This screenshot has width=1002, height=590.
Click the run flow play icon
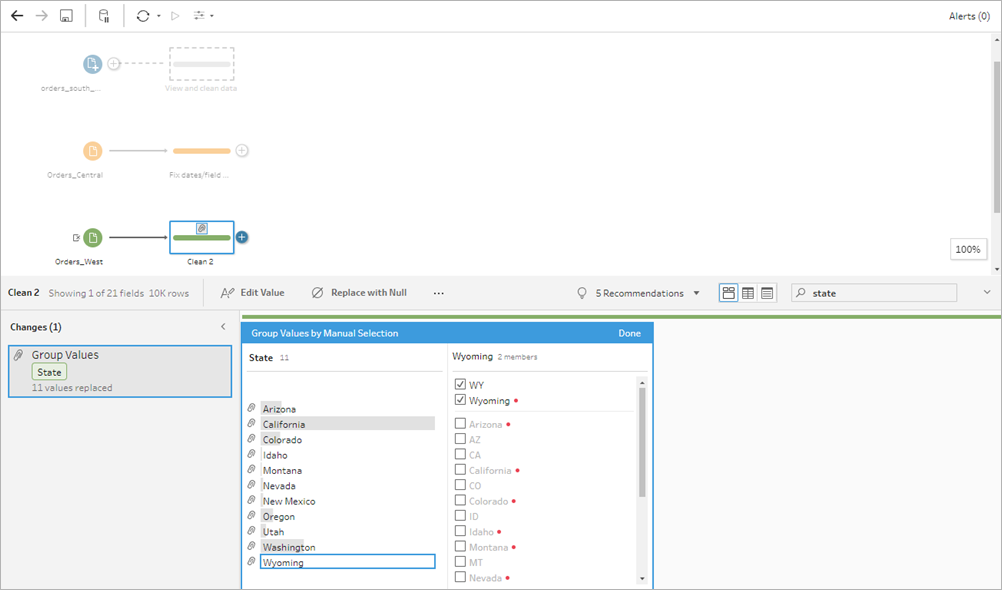coord(175,15)
